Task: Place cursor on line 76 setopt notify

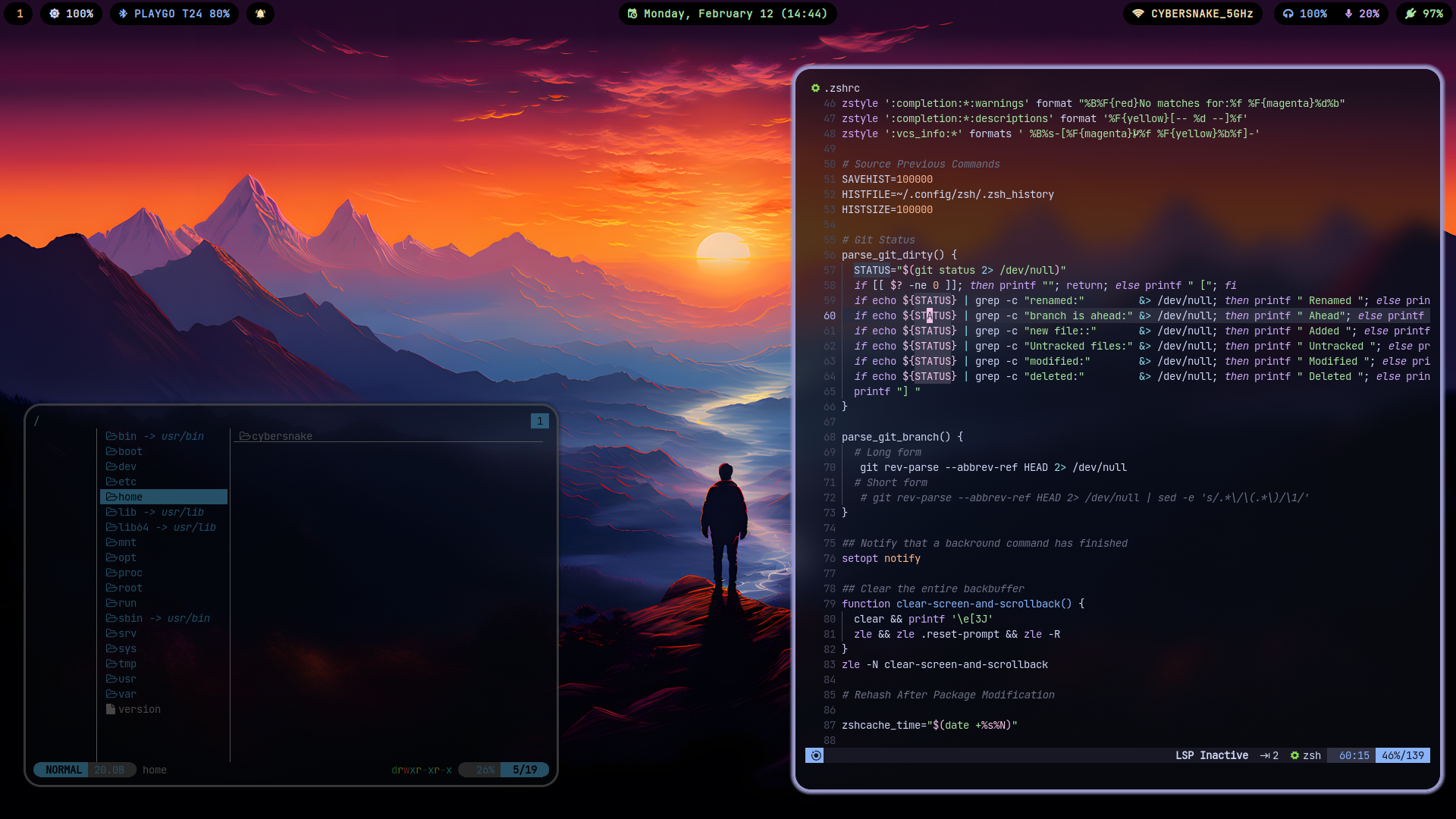Action: click(x=880, y=558)
